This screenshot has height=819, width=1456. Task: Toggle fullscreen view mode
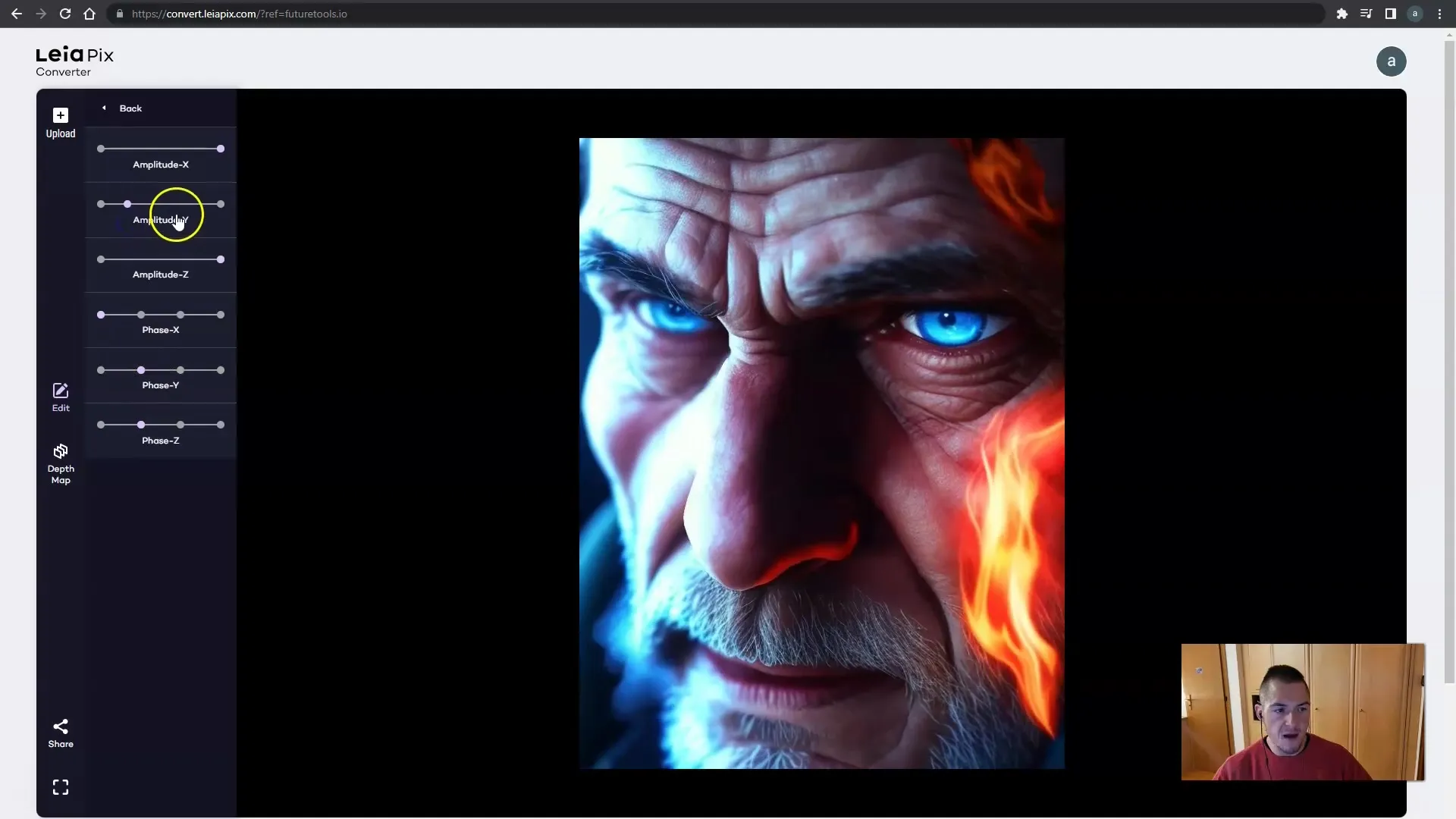pos(61,788)
